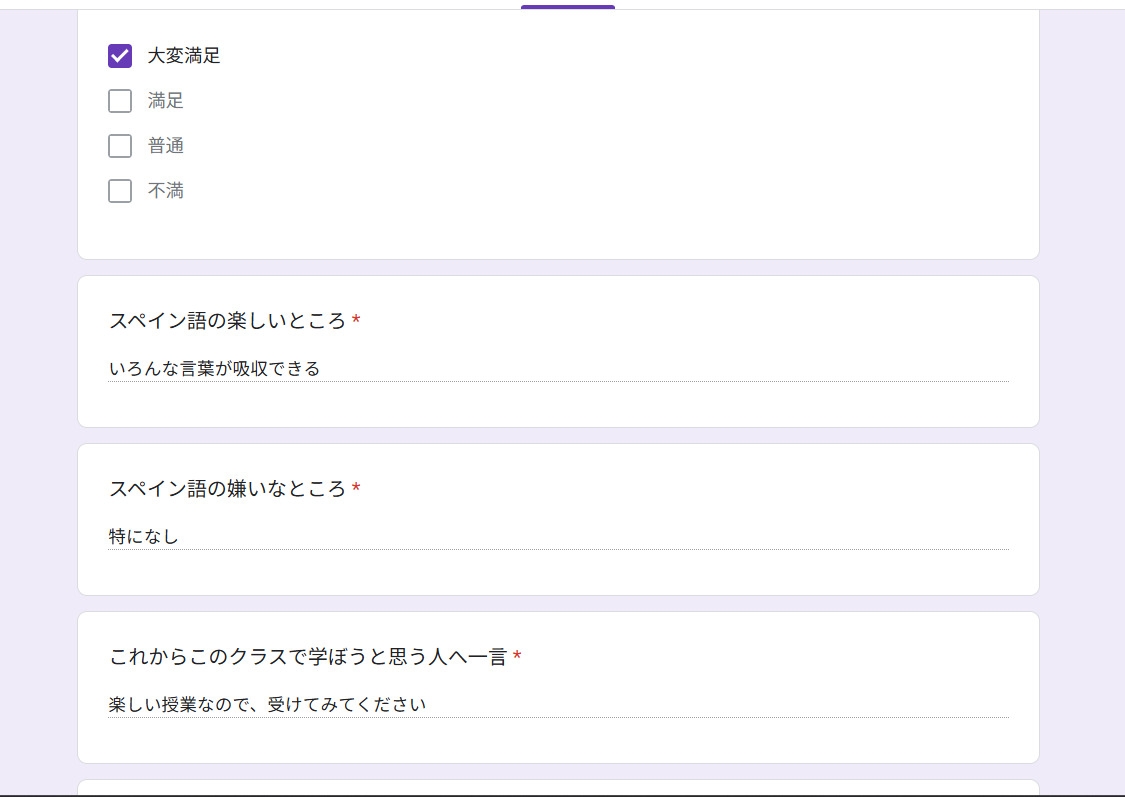
Task: Enable the 不満 checkbox
Action: [x=120, y=191]
